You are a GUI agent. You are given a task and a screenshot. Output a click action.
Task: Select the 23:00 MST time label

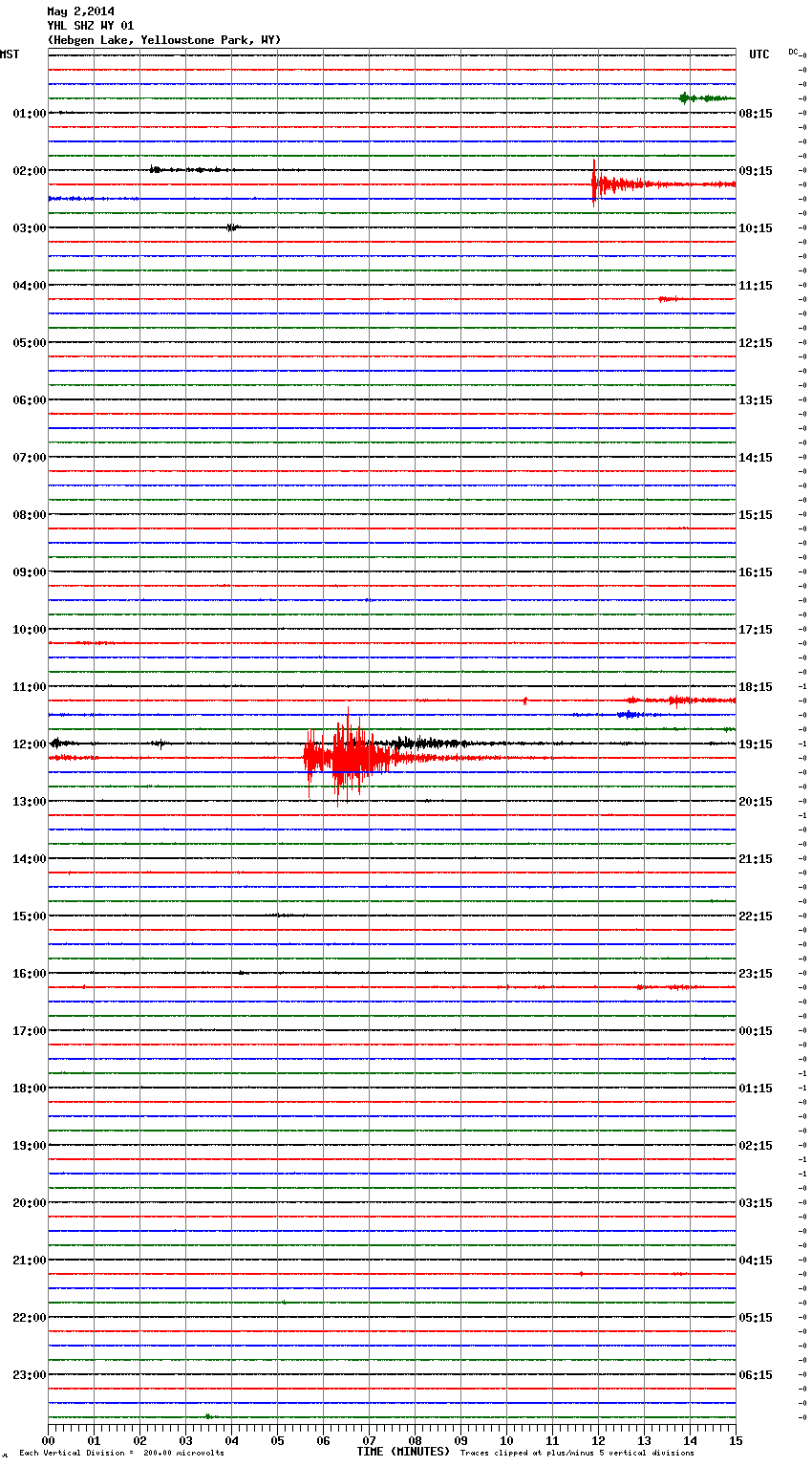[x=30, y=1375]
